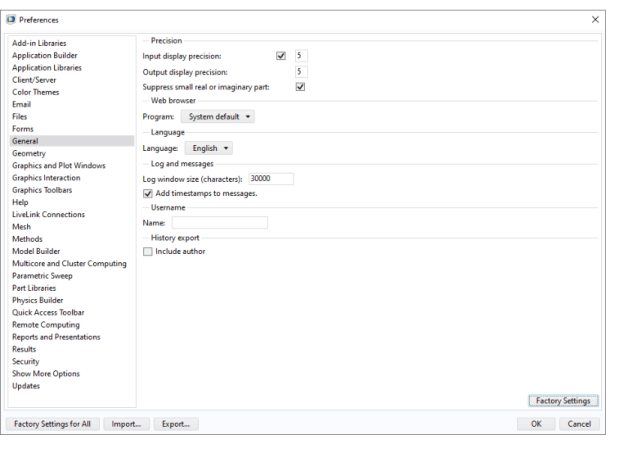Click the Log window size field
Screen dimensions: 623x465
(271, 179)
